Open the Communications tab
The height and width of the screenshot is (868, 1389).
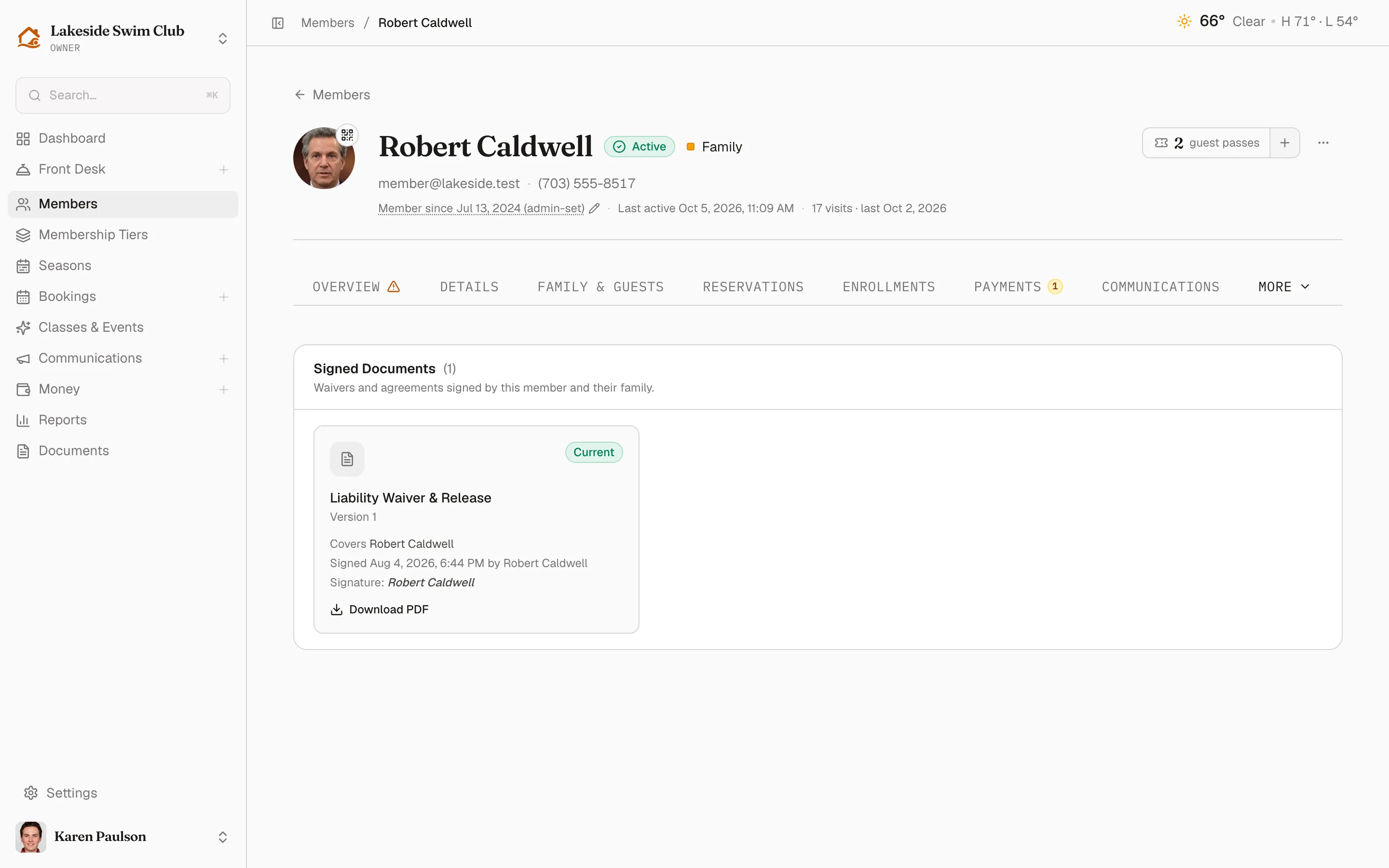tap(1160, 287)
